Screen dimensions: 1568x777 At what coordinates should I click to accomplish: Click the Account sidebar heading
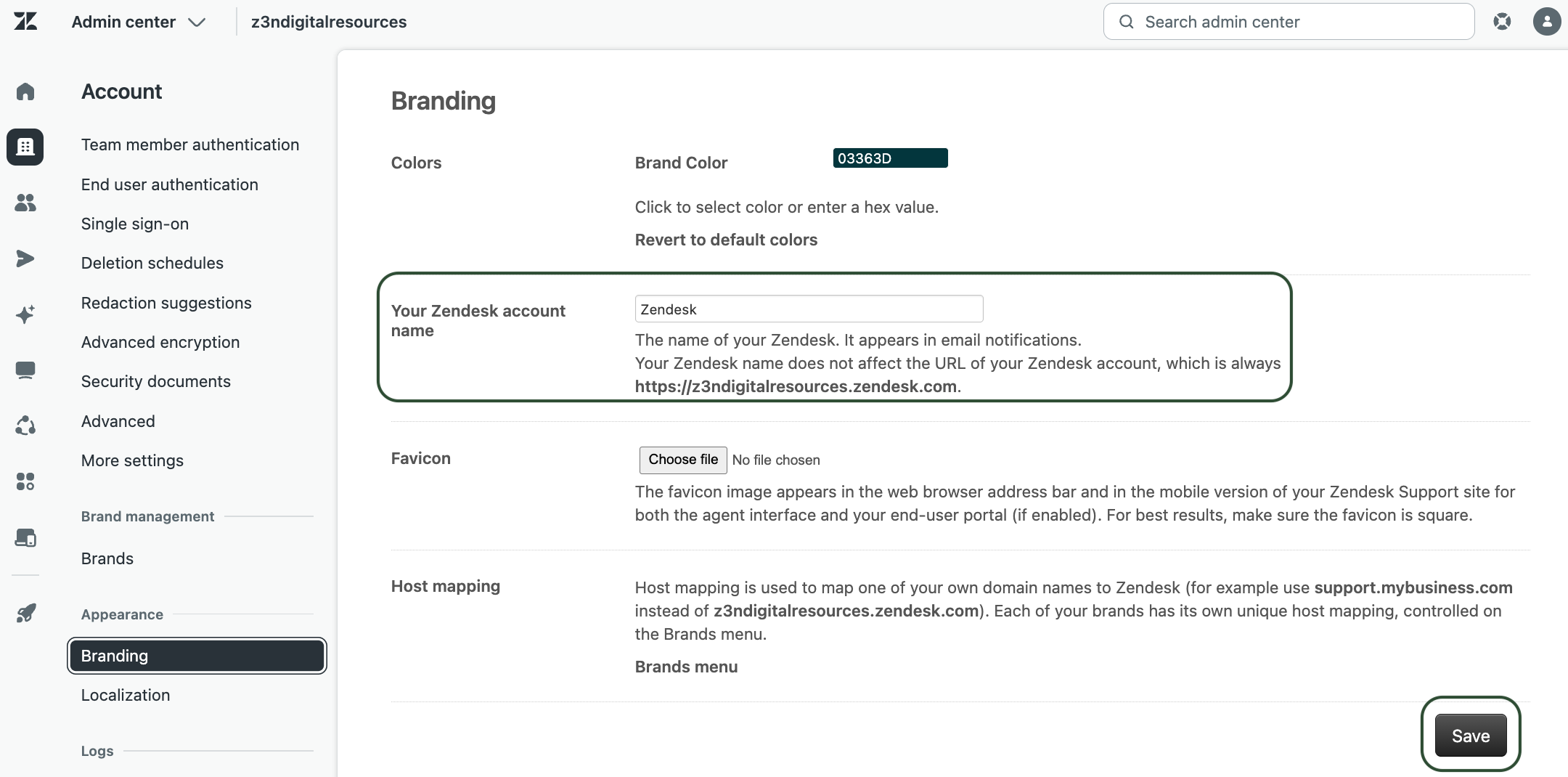click(121, 91)
